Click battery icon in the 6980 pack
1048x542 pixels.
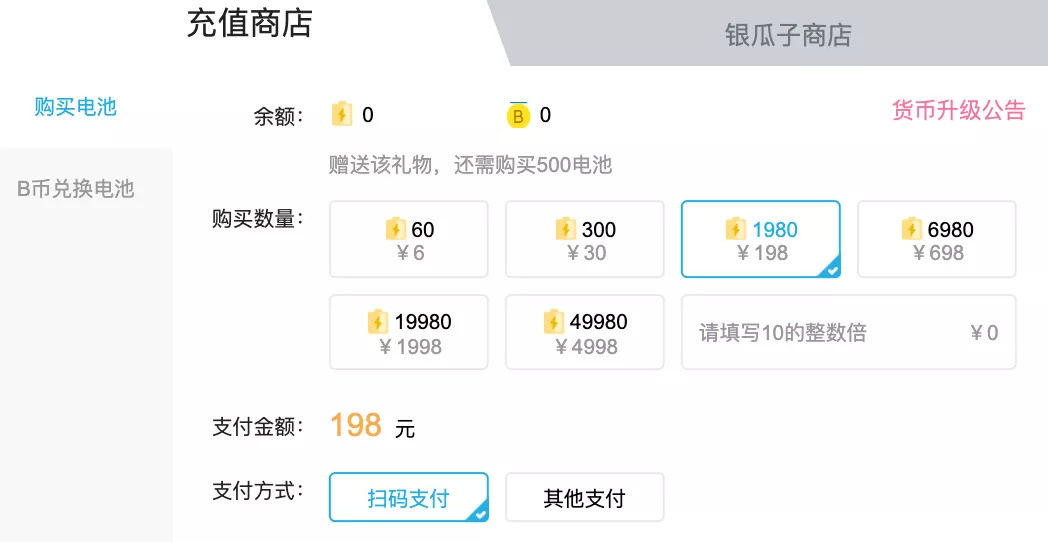[911, 229]
